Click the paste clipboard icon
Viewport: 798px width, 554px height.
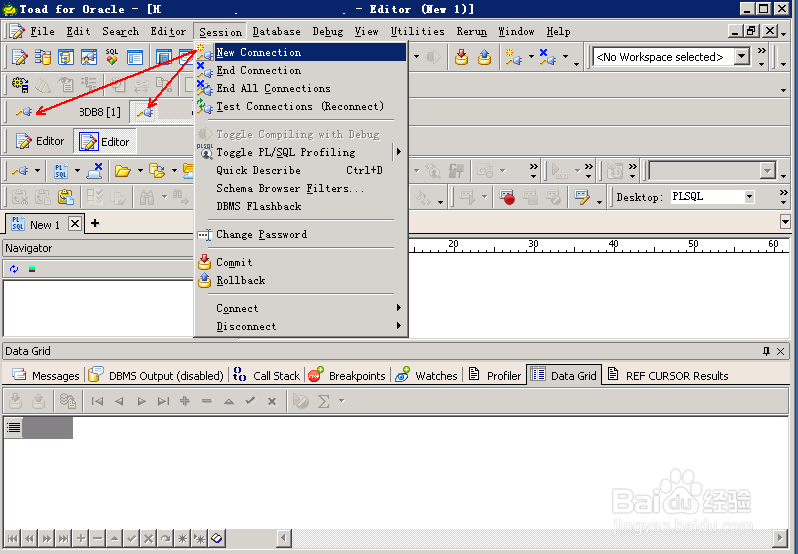66,197
